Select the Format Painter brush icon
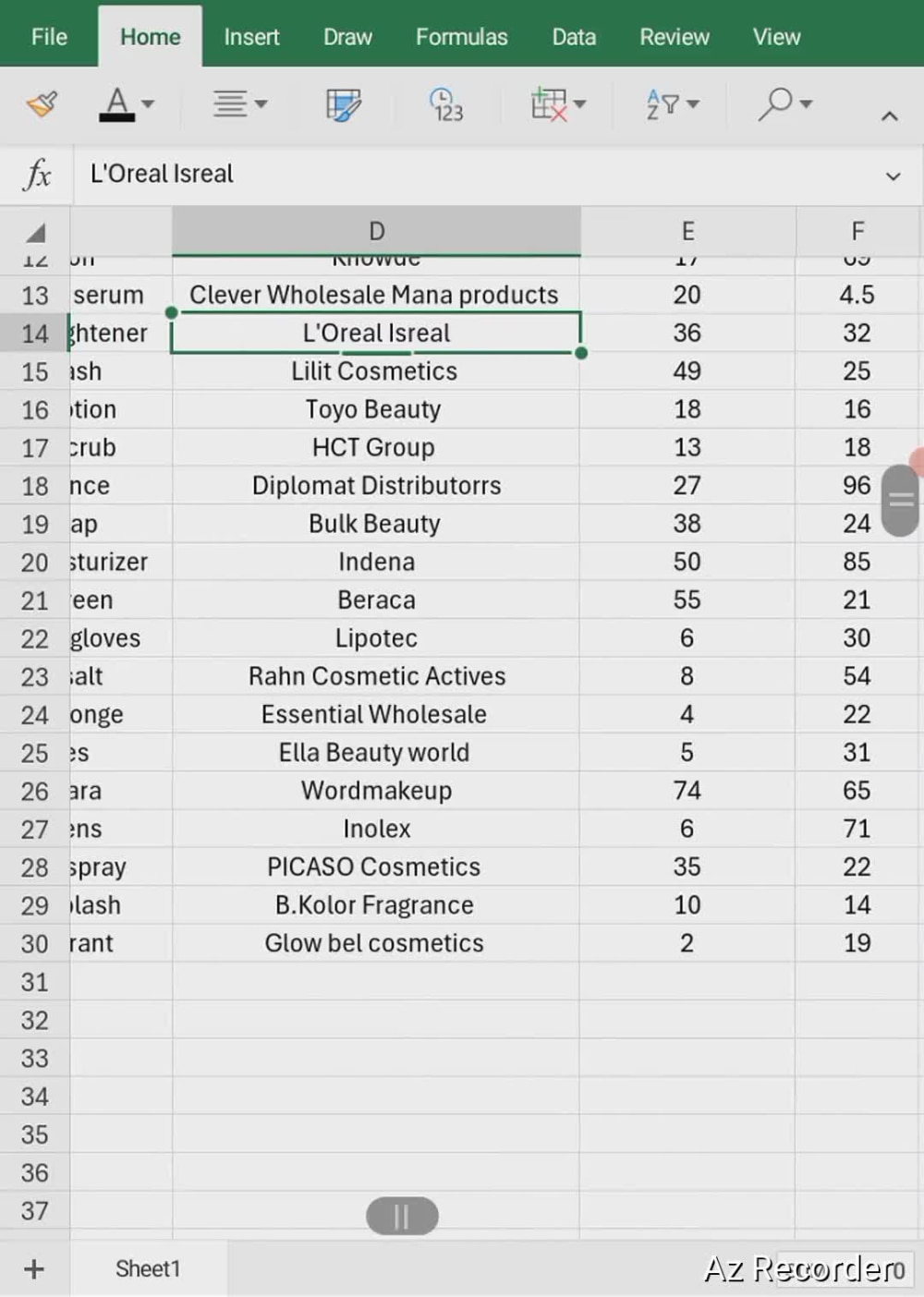This screenshot has width=924, height=1297. click(x=43, y=104)
